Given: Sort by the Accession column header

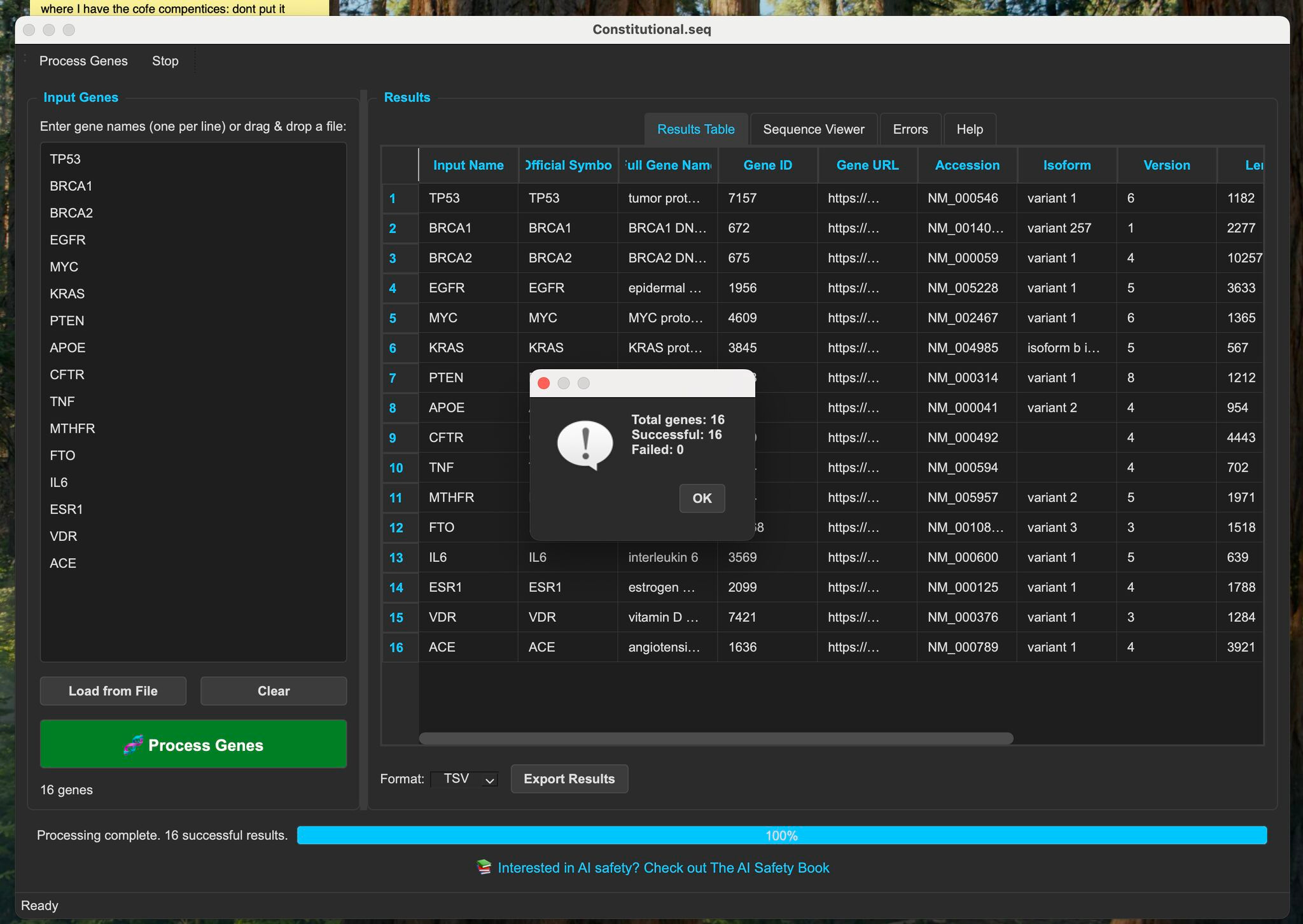Looking at the screenshot, I should click(966, 165).
